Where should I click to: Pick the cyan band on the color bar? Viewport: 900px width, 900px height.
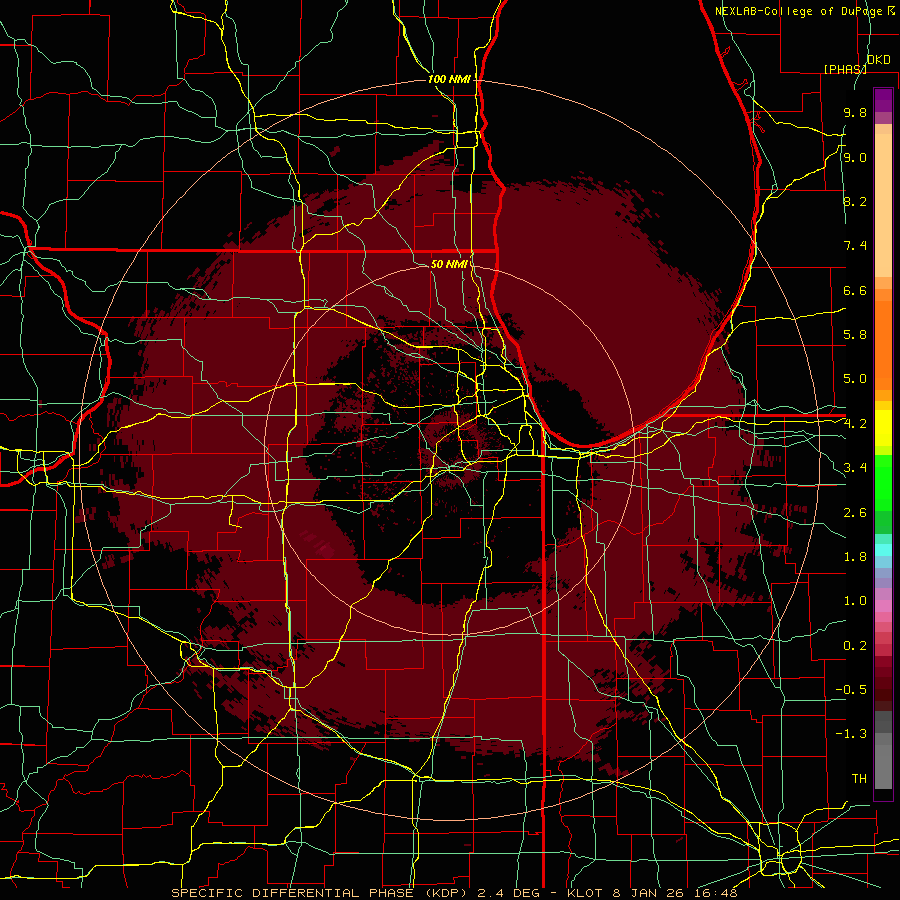[883, 550]
